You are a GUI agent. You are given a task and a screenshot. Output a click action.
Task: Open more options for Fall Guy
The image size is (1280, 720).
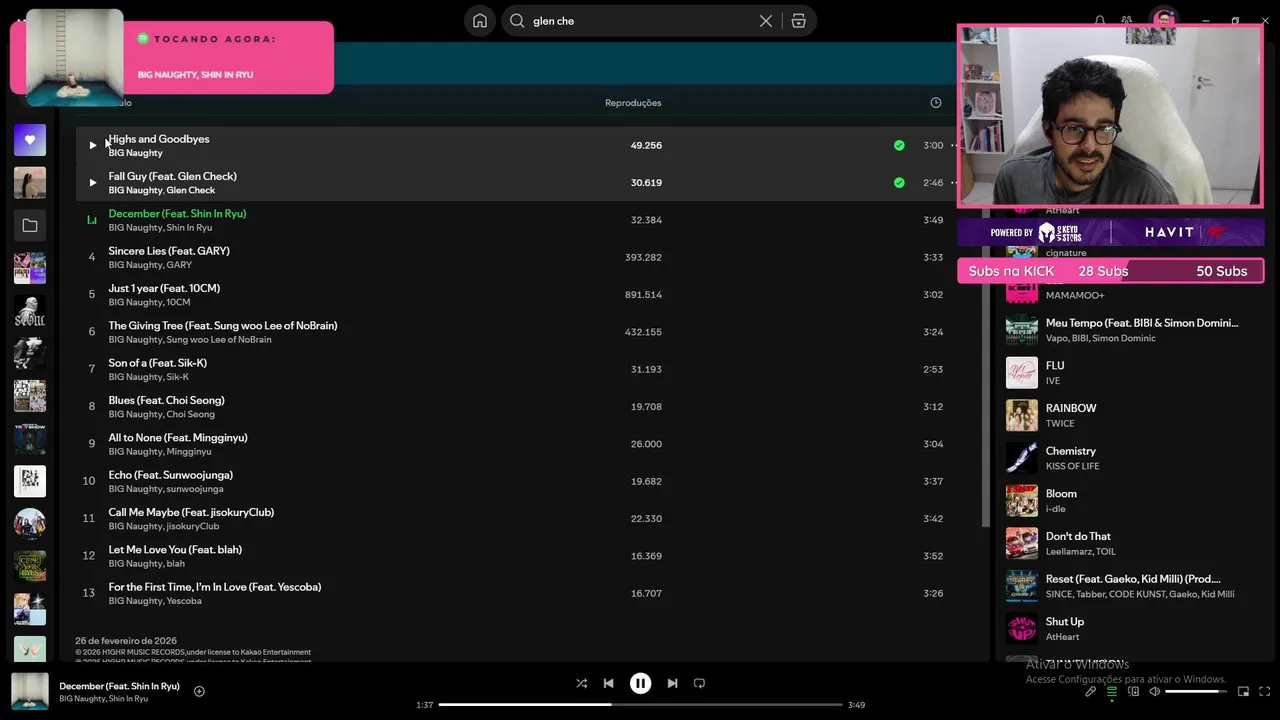(x=953, y=183)
